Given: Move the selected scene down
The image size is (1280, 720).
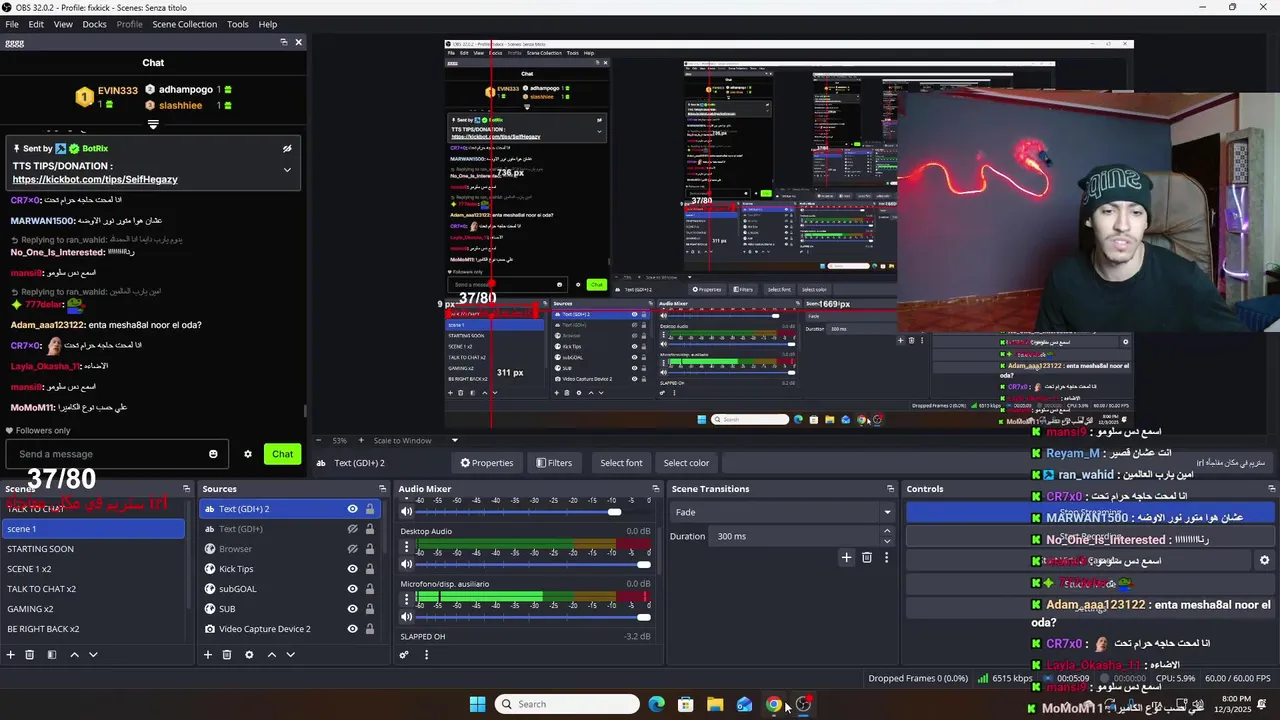Looking at the screenshot, I should point(93,655).
